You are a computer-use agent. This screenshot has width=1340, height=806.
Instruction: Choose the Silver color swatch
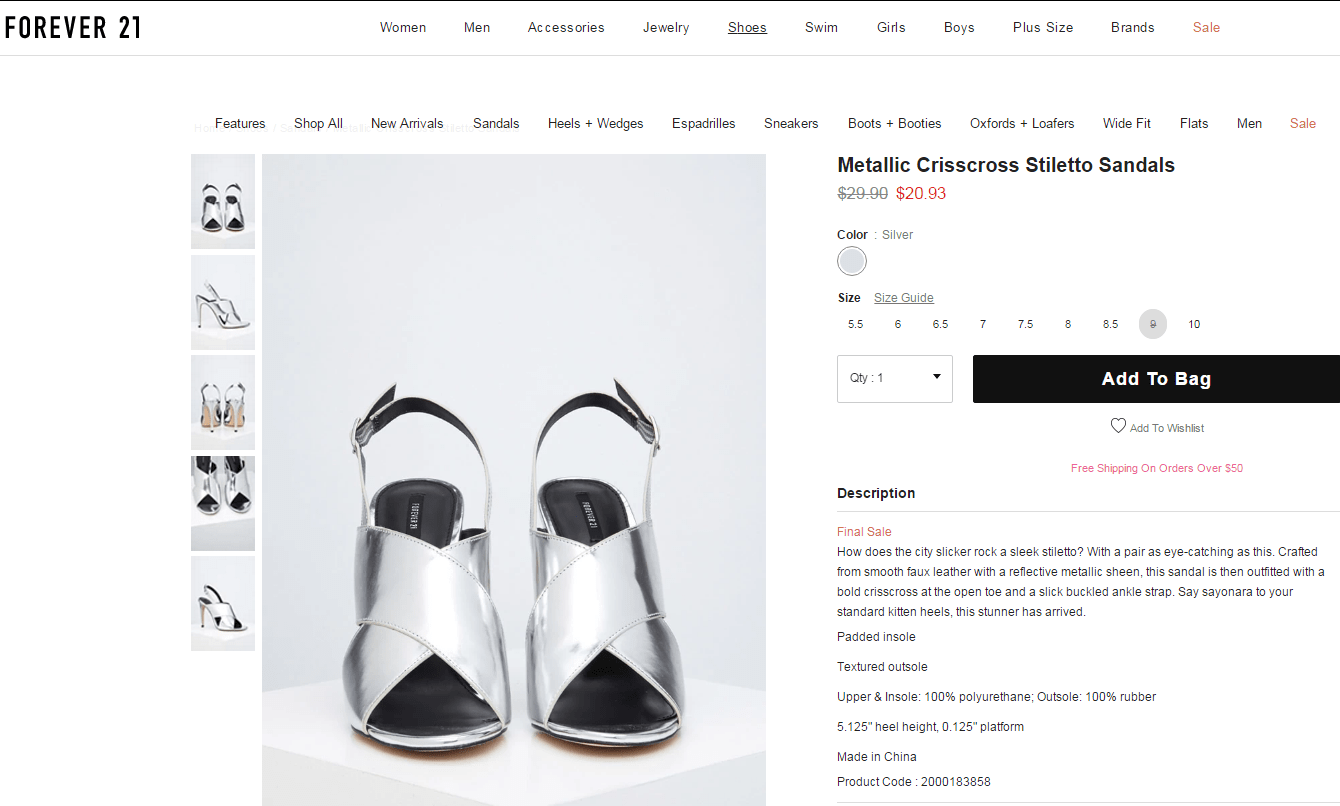pyautogui.click(x=852, y=262)
